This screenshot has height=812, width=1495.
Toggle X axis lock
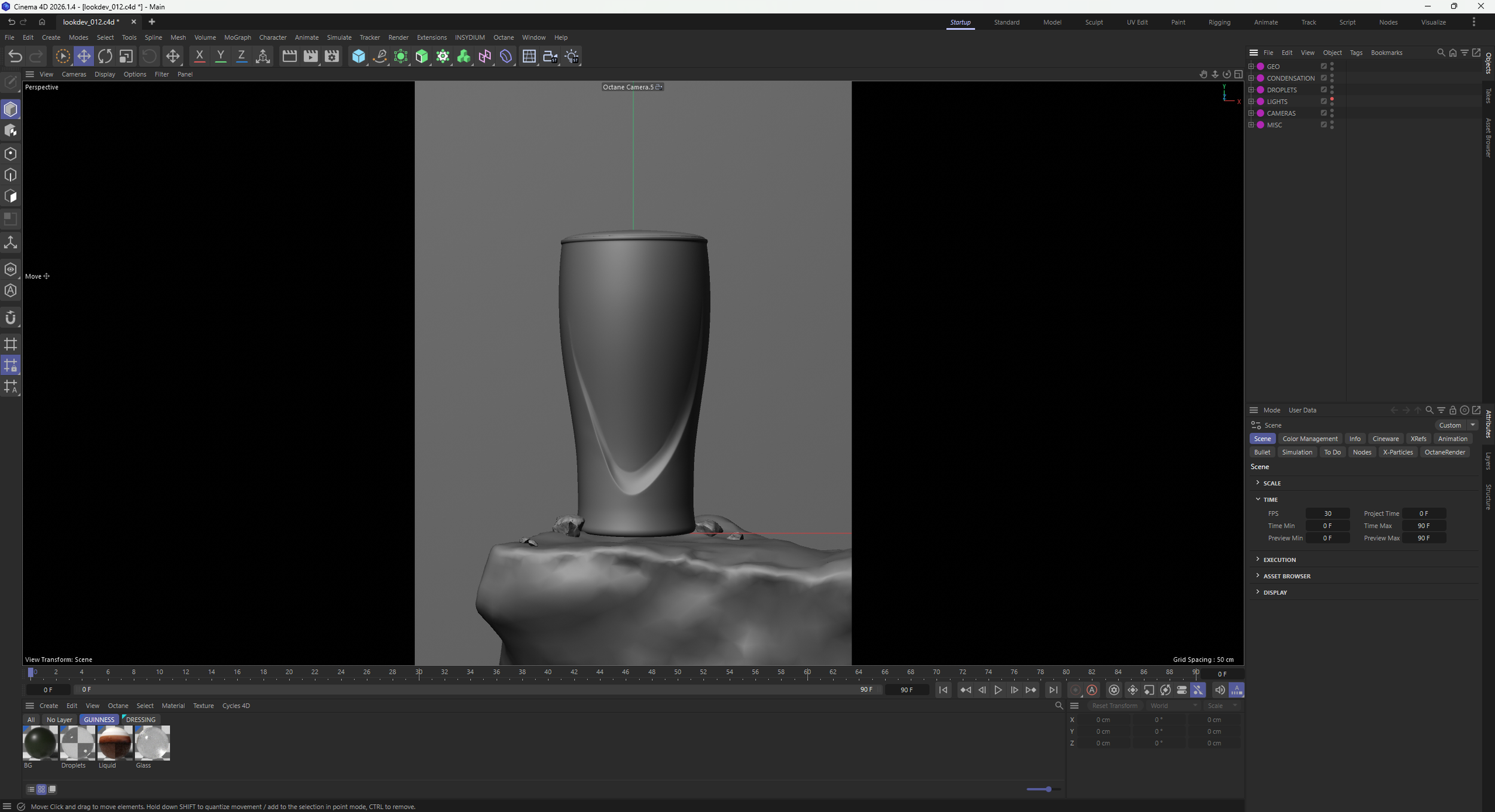tap(200, 56)
